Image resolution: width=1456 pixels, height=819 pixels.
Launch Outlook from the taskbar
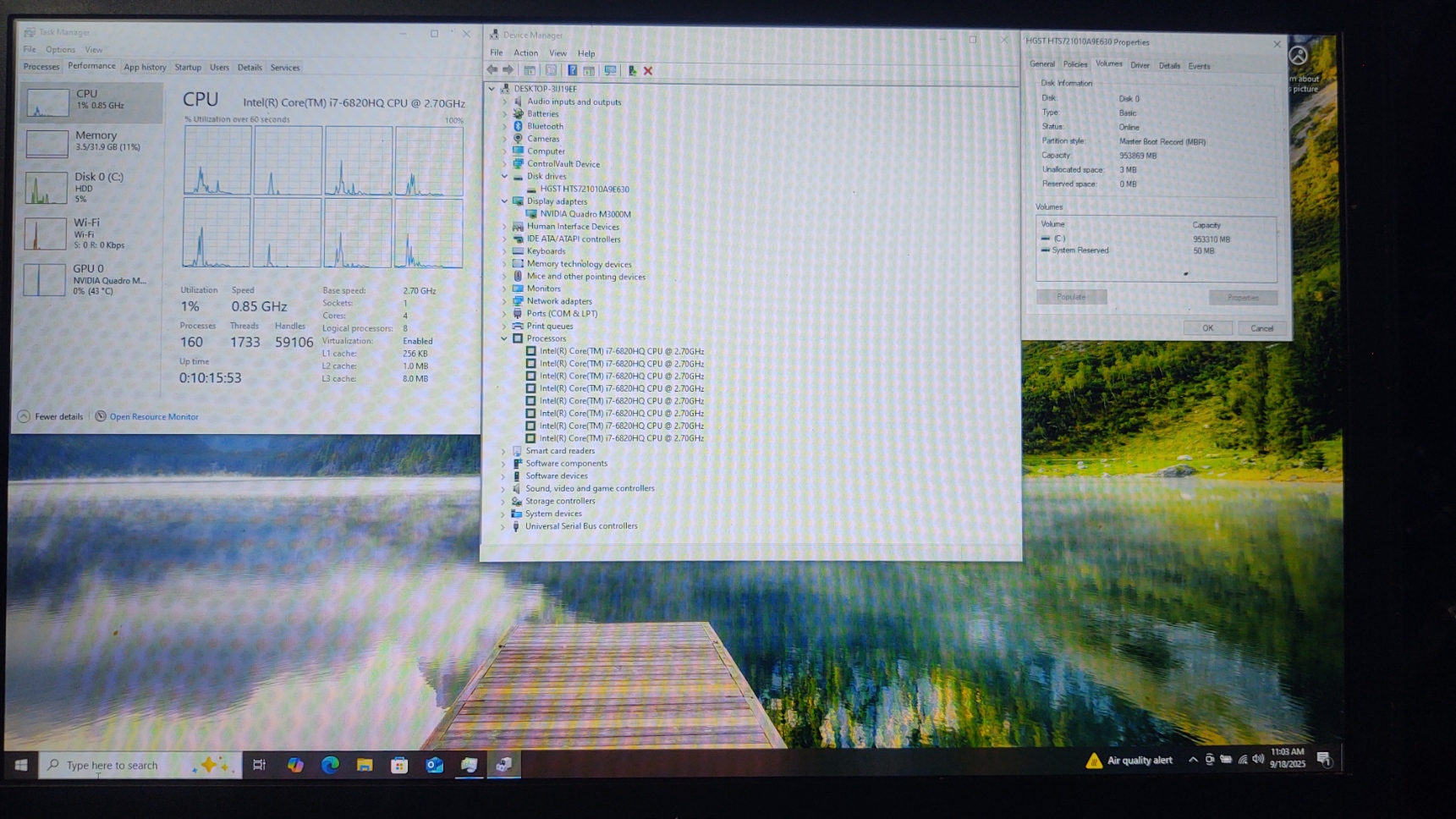tap(434, 765)
